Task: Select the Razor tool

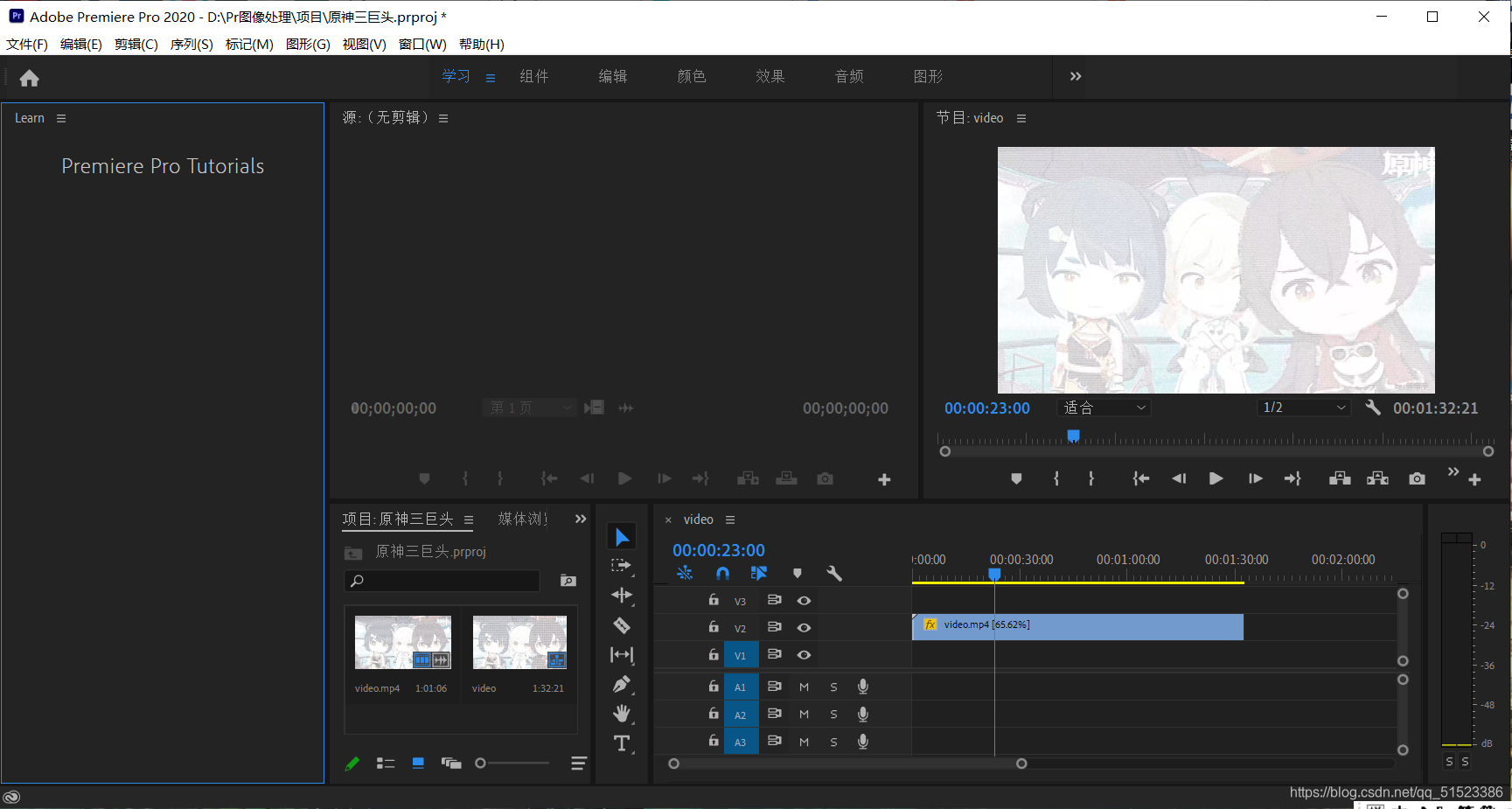Action: (x=622, y=625)
